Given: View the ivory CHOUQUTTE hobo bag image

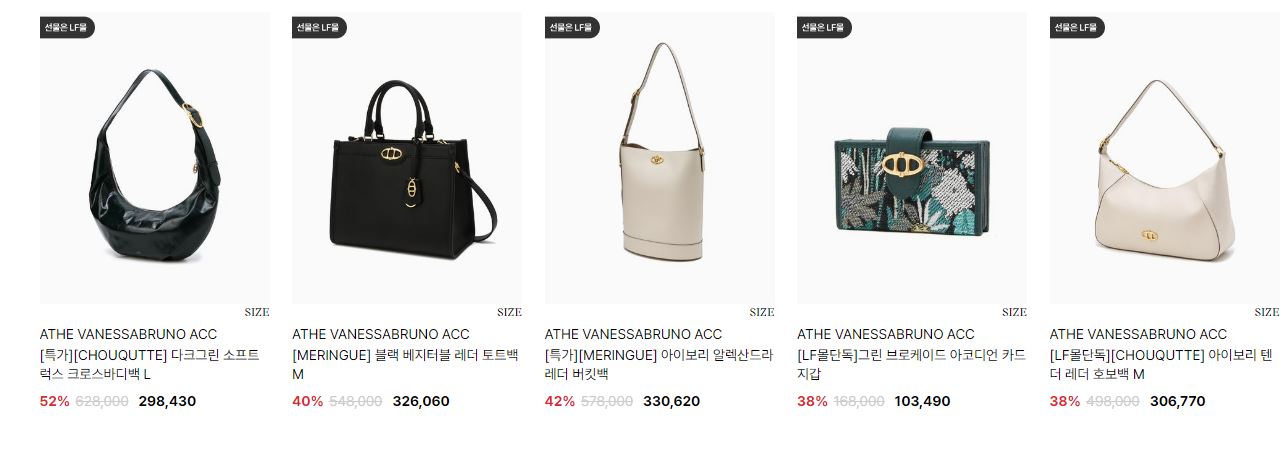Looking at the screenshot, I should [1165, 158].
